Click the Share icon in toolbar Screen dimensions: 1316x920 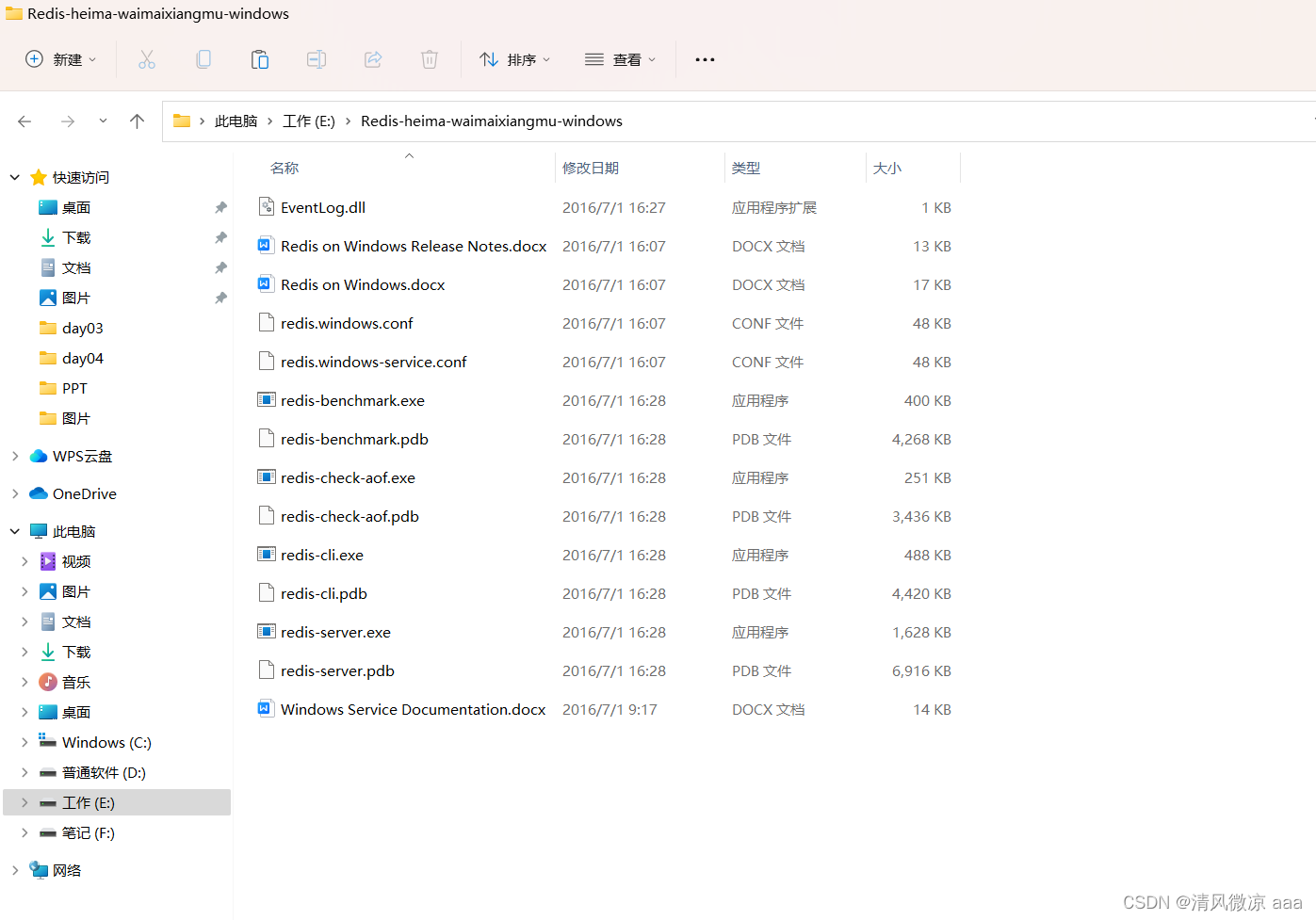[373, 59]
